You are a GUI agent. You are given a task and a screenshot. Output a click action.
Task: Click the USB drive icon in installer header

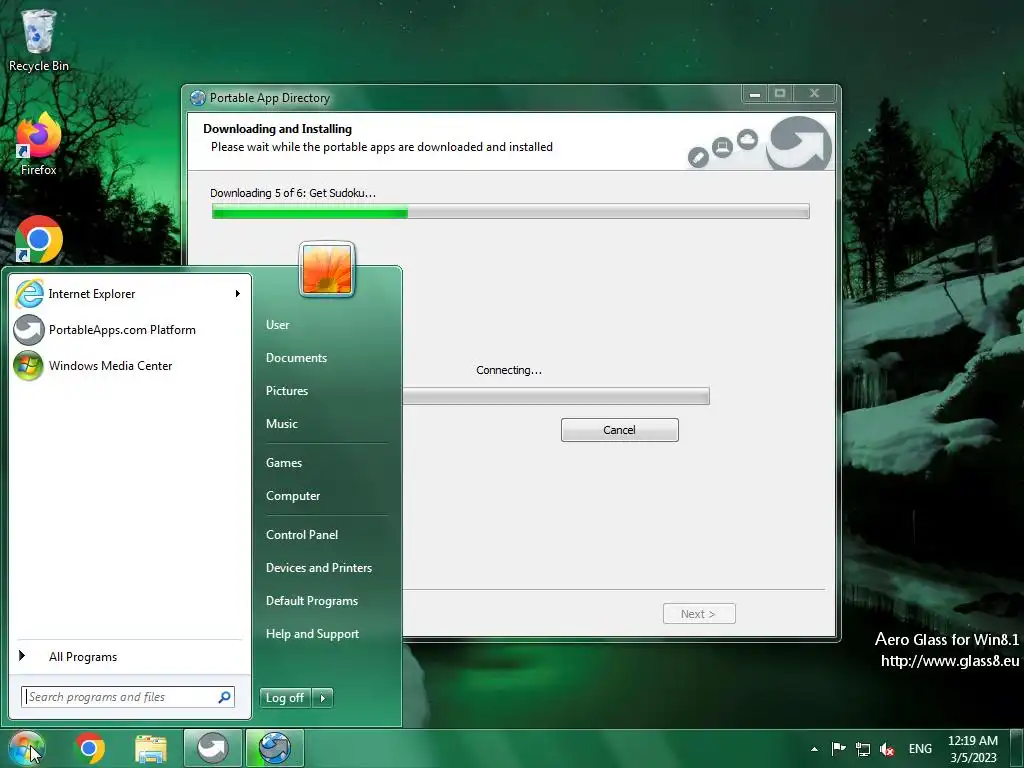698,157
